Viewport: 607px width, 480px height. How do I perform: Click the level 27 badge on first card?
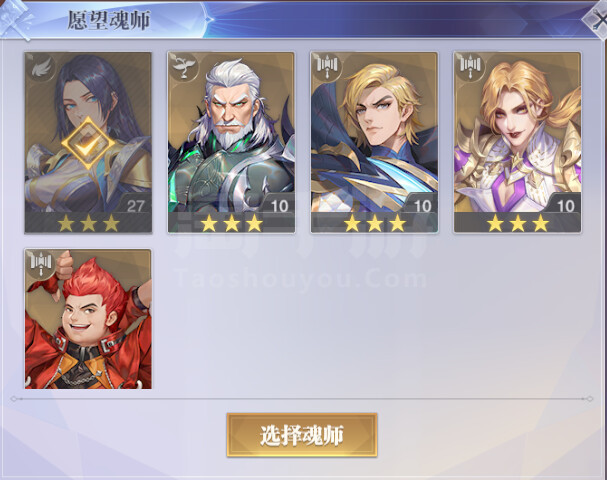pyautogui.click(x=135, y=206)
